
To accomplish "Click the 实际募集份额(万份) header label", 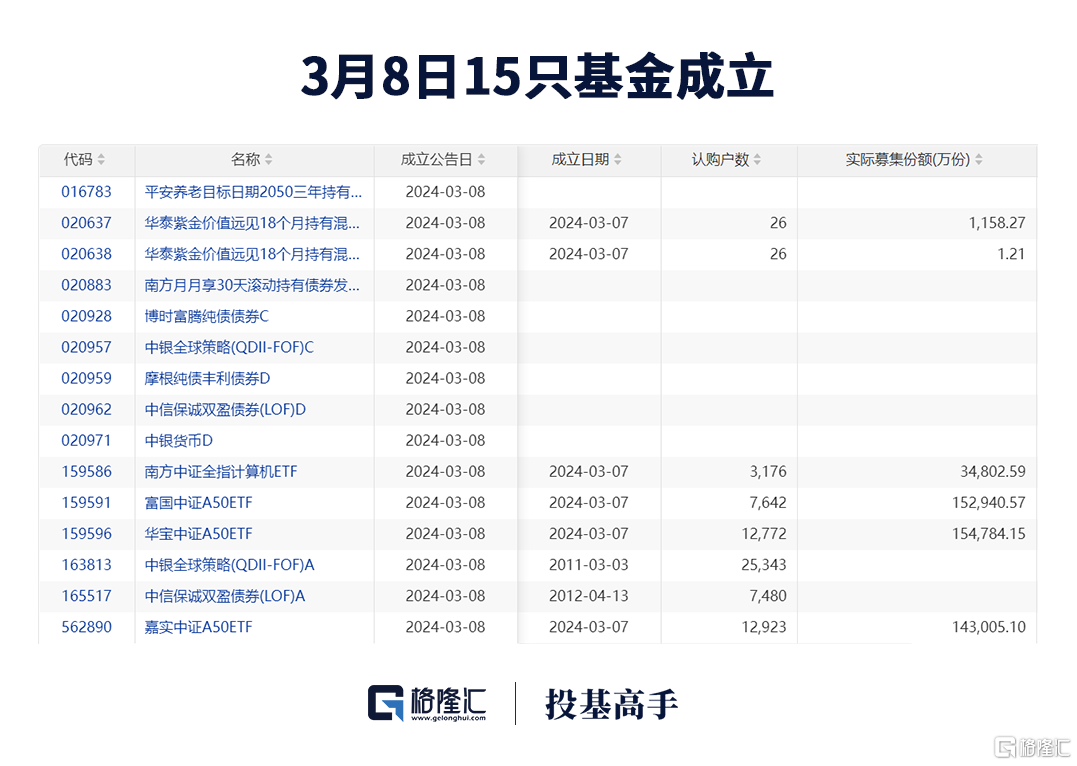I will (x=908, y=159).
